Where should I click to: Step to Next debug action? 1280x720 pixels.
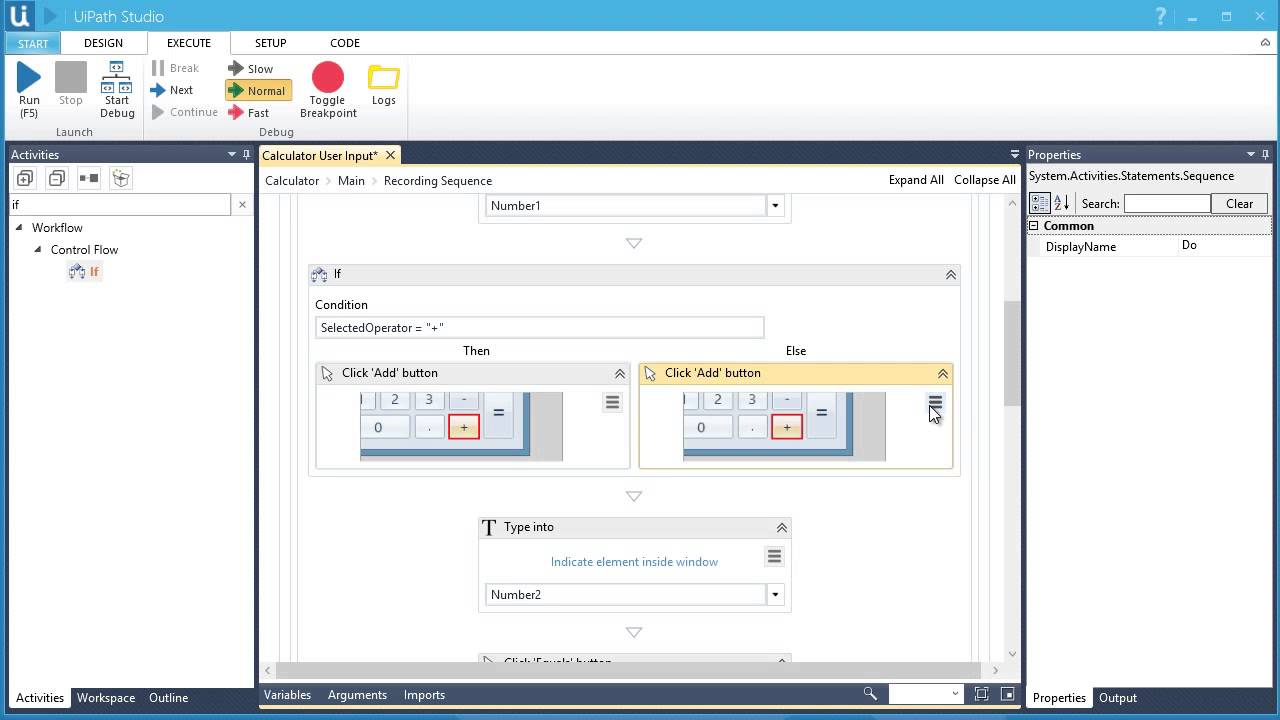click(172, 90)
